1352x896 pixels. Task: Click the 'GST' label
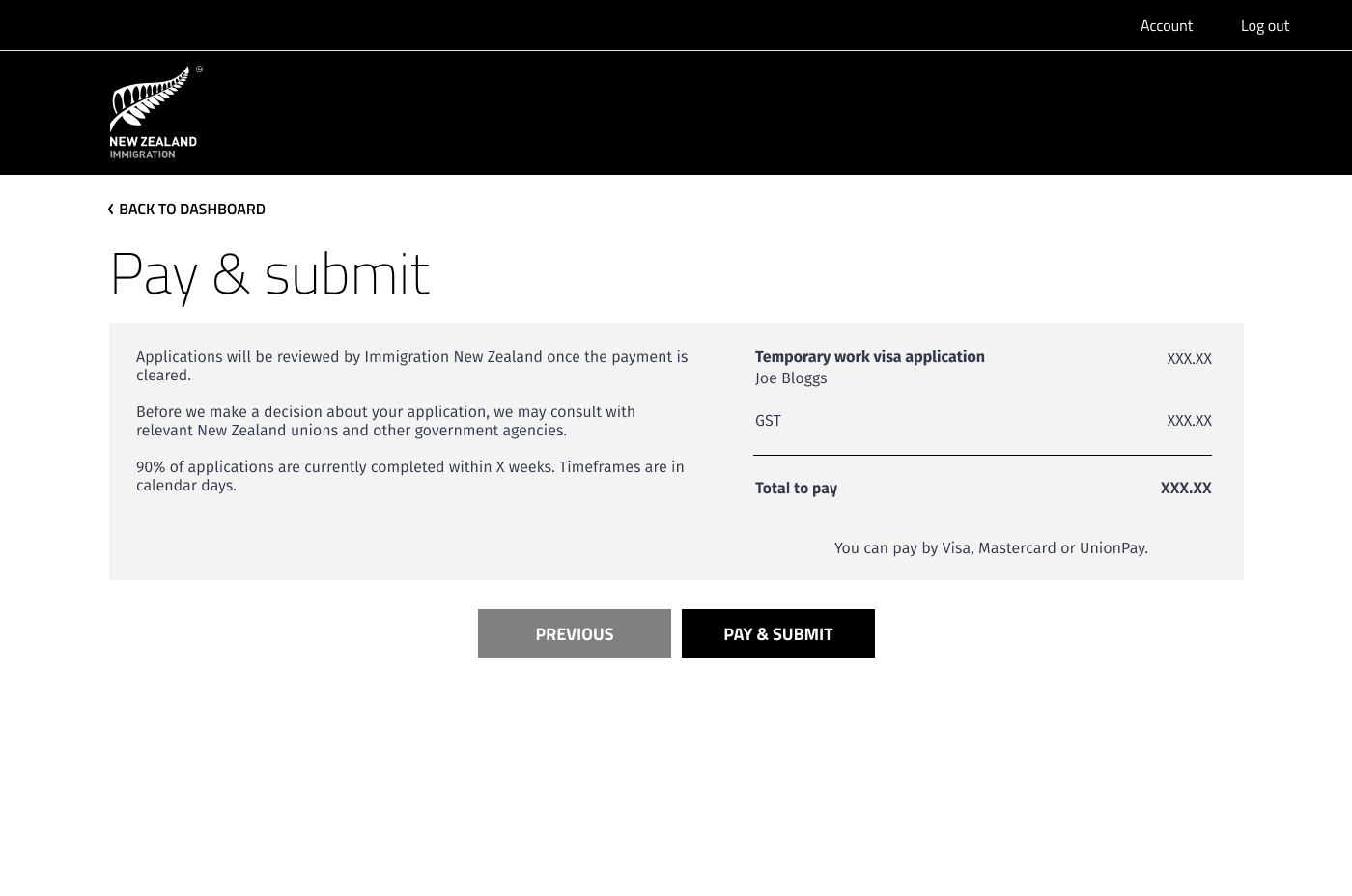pyautogui.click(x=768, y=421)
